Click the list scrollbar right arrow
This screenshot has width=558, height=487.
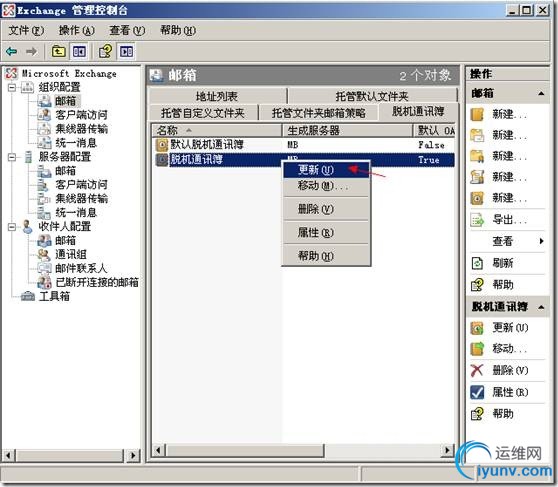[448, 450]
